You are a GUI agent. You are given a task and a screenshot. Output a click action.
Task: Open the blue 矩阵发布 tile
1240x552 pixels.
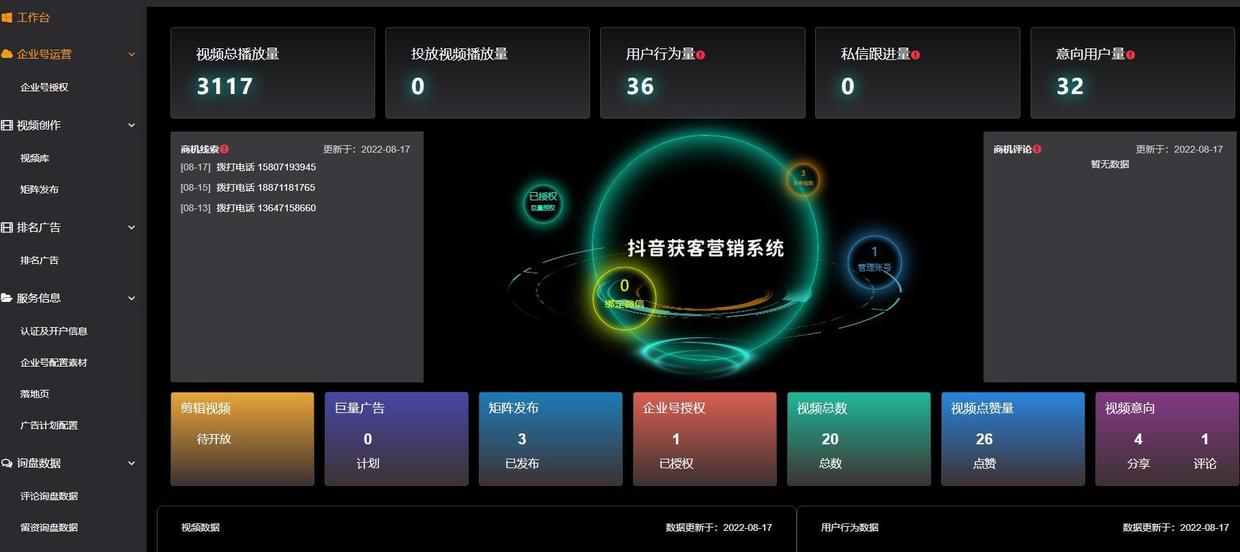[550, 439]
